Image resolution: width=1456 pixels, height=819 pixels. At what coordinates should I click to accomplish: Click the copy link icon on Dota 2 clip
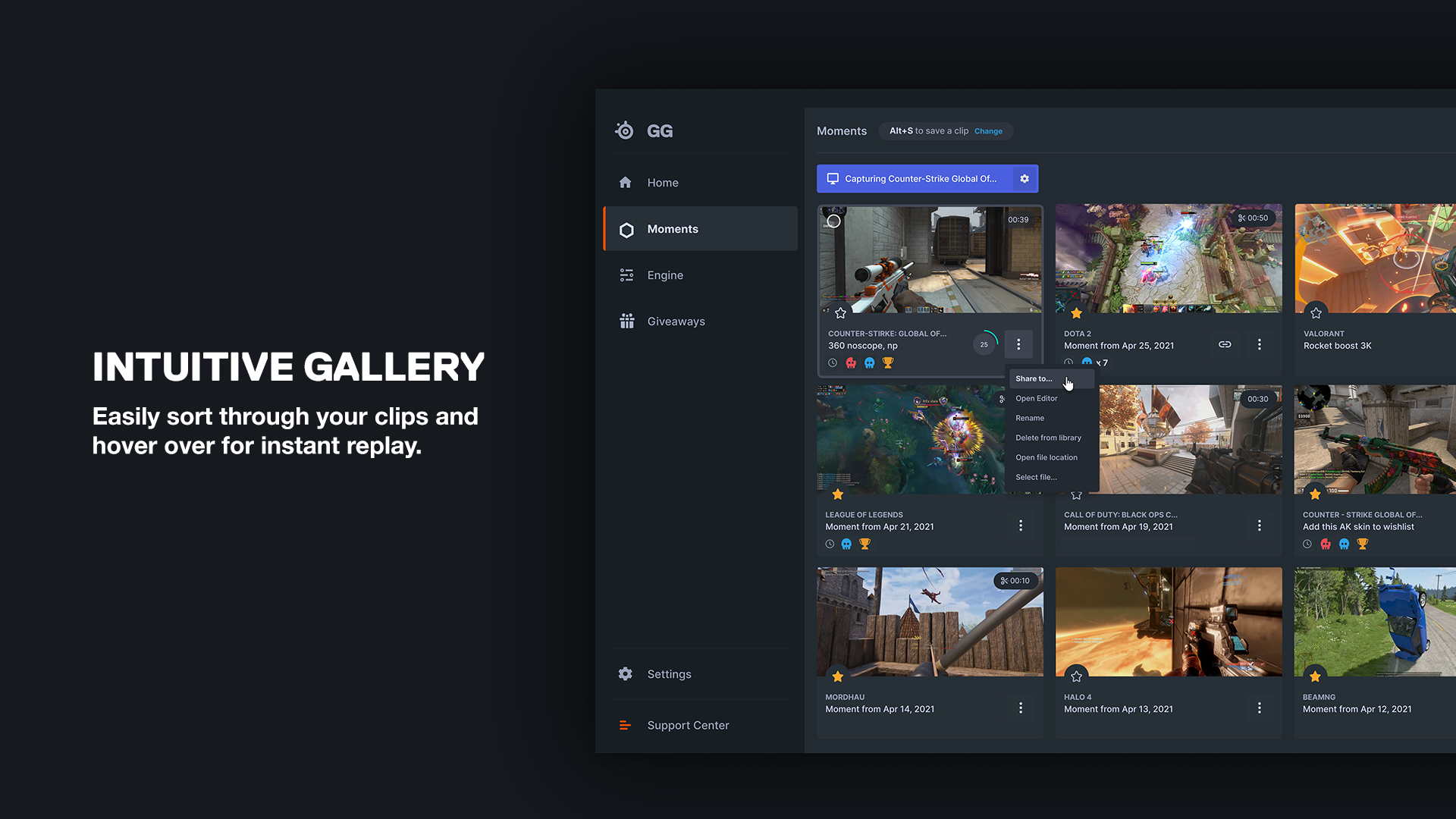click(x=1223, y=344)
